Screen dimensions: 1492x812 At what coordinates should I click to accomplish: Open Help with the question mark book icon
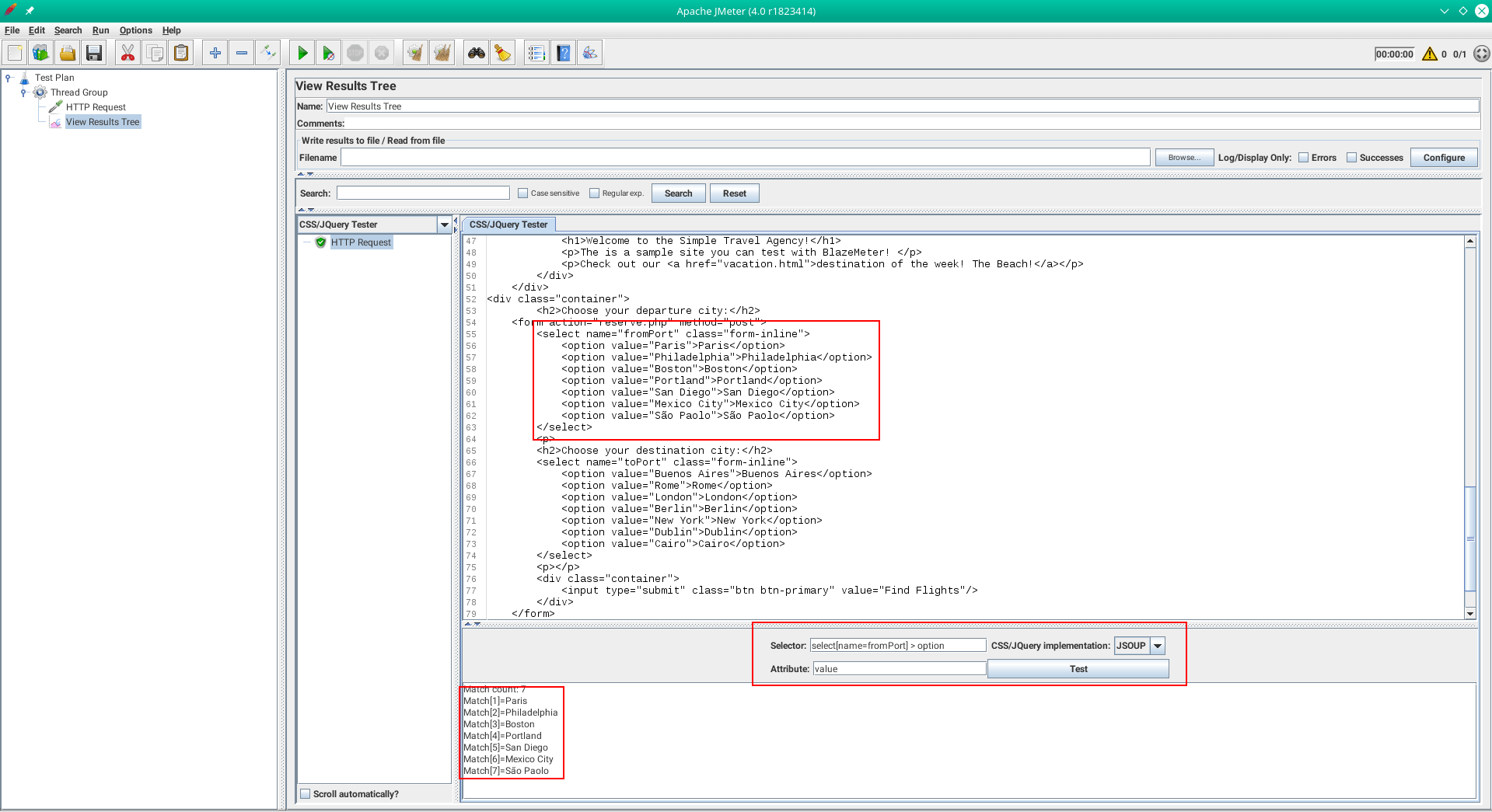[564, 53]
